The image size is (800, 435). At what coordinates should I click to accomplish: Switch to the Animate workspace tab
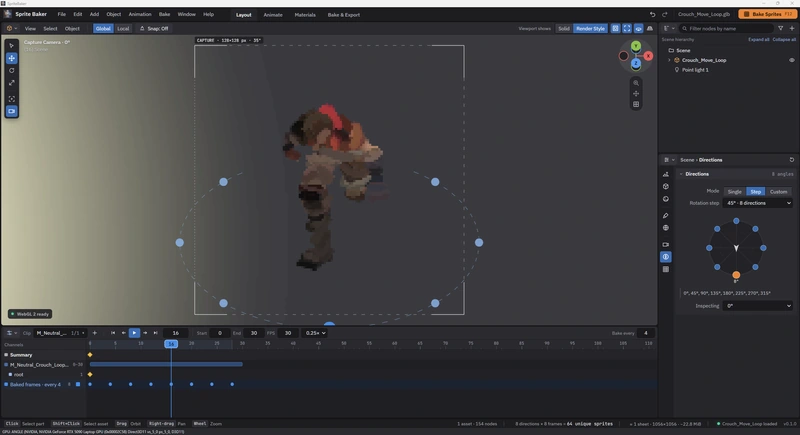(273, 15)
